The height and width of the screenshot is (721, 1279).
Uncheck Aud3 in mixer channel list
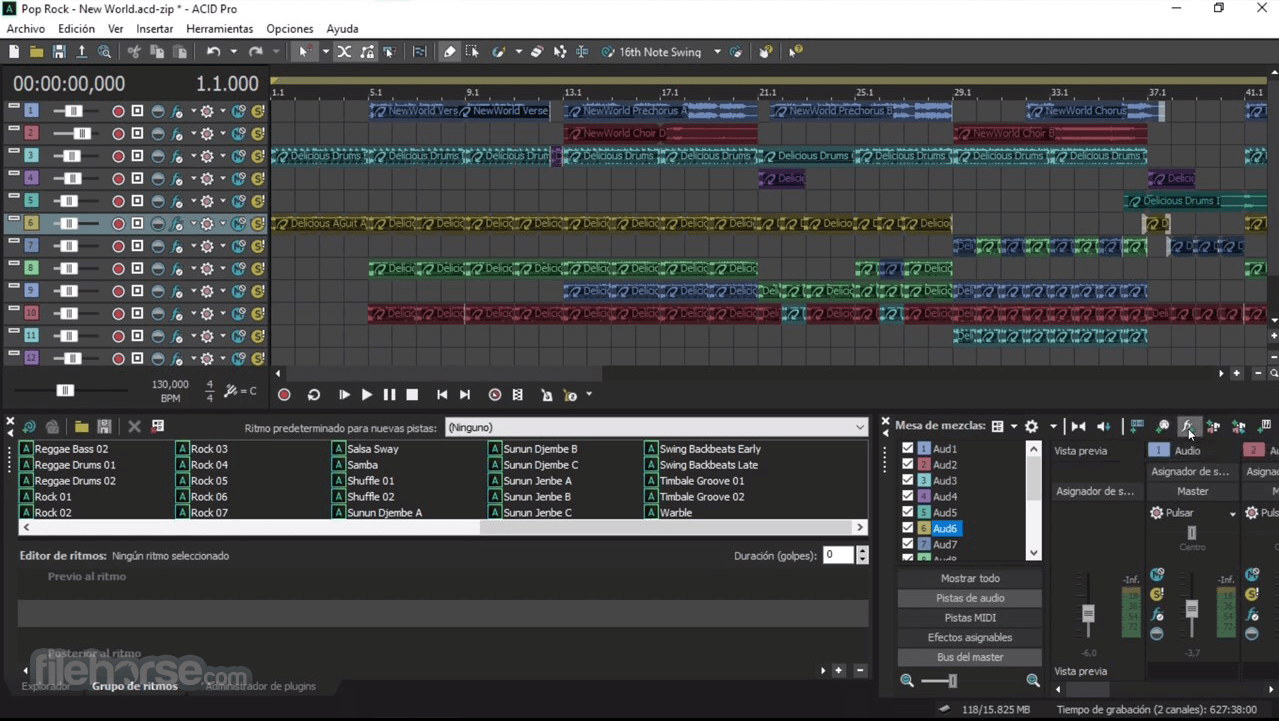pos(908,481)
